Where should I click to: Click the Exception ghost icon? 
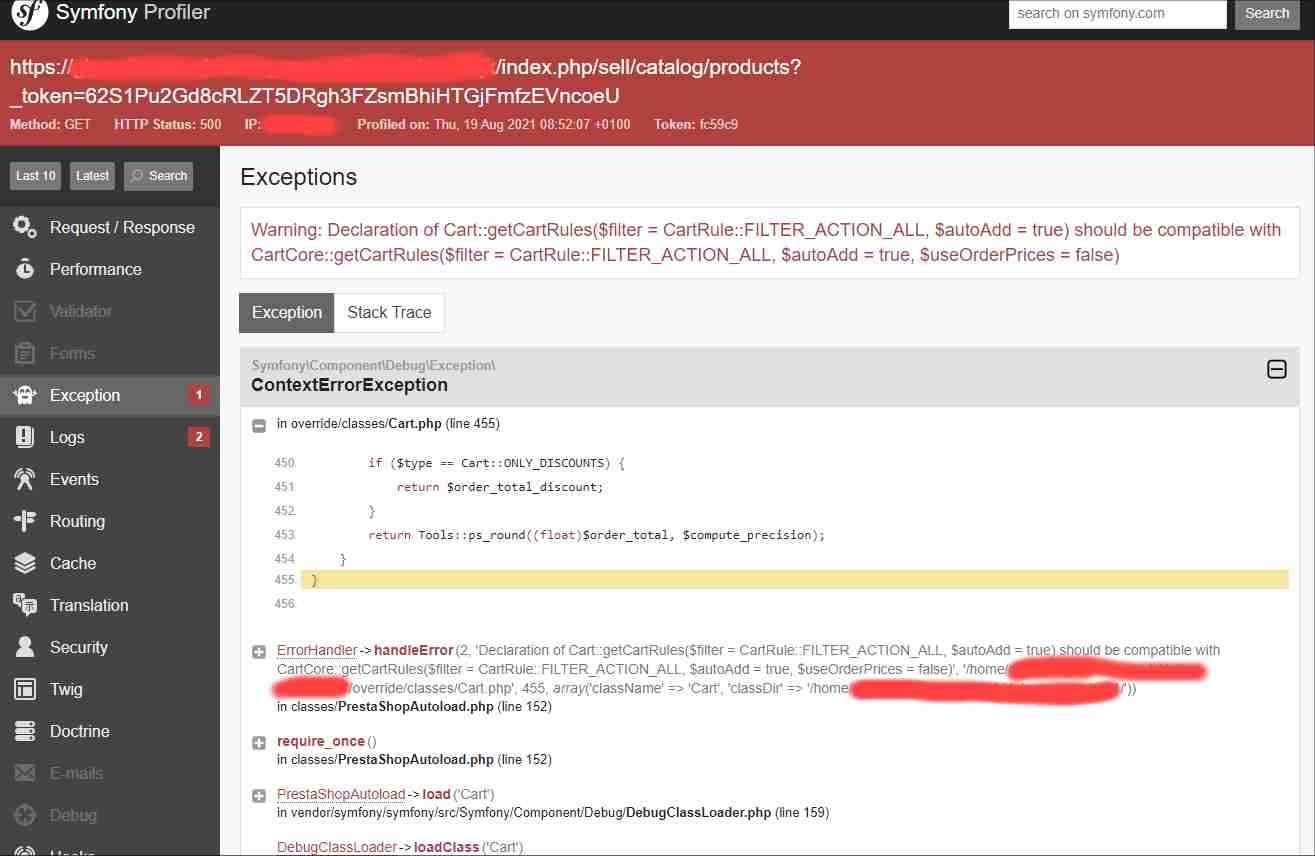click(x=25, y=395)
